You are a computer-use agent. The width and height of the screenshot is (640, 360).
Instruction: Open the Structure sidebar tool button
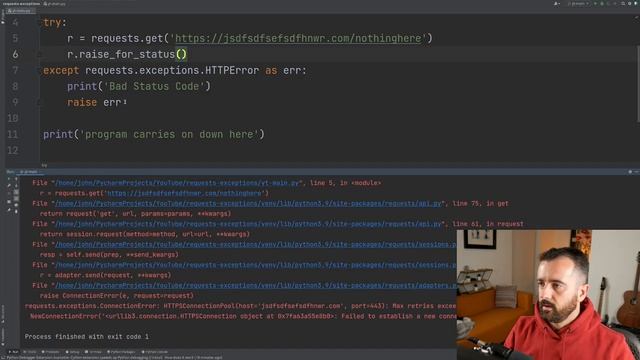click(2, 313)
